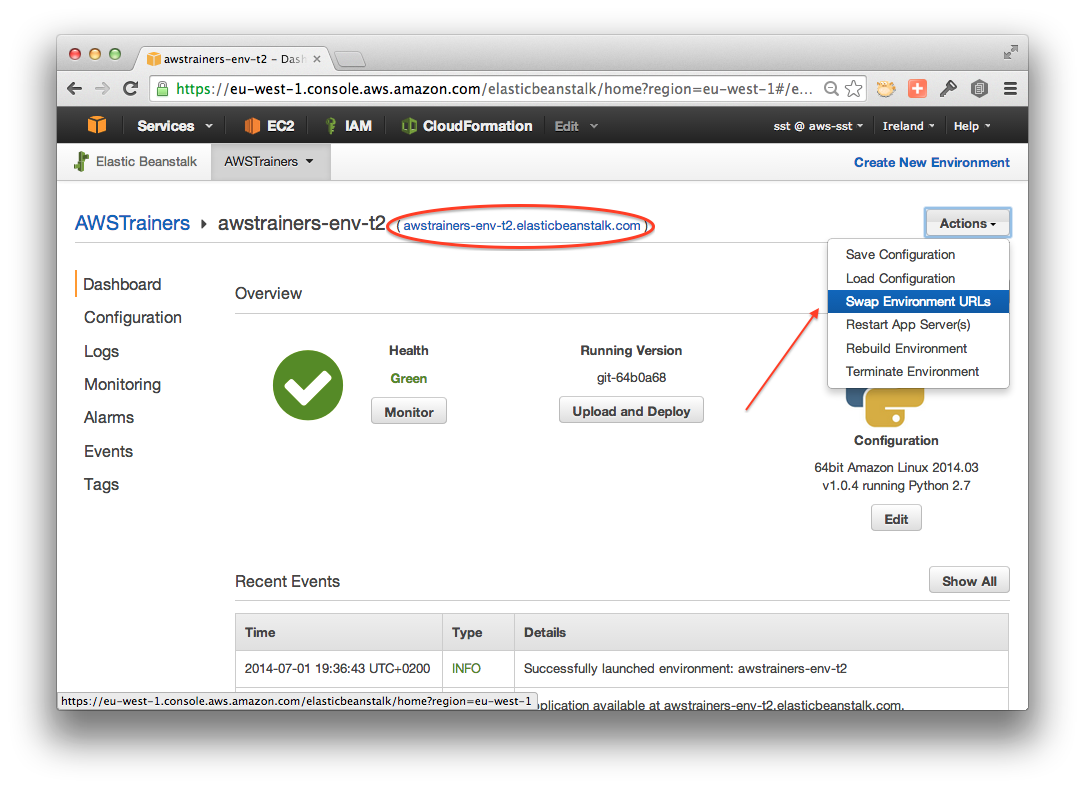
Task: Click the green padlock in address bar
Action: tap(163, 89)
